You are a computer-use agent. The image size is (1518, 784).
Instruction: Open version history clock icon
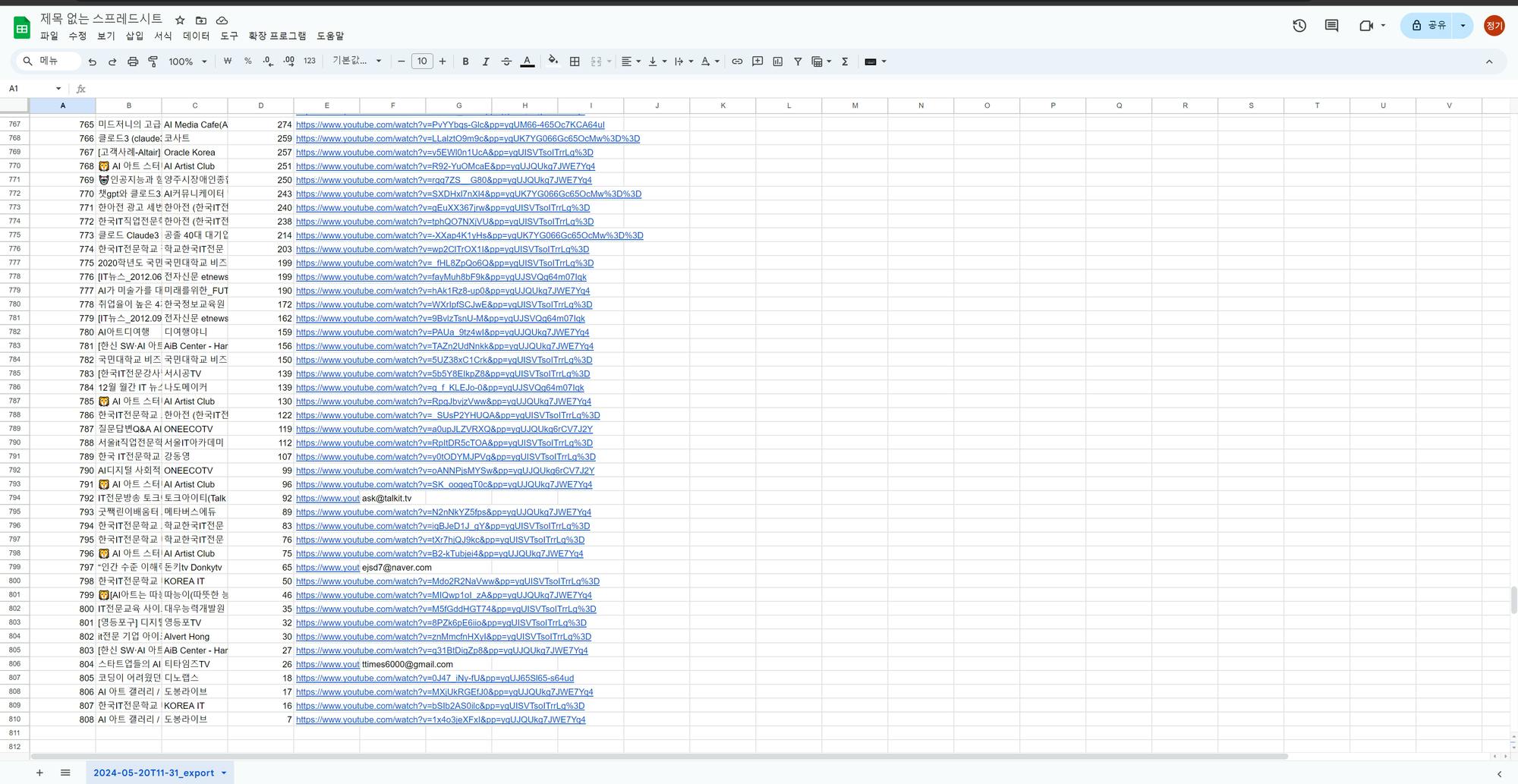(x=1299, y=26)
